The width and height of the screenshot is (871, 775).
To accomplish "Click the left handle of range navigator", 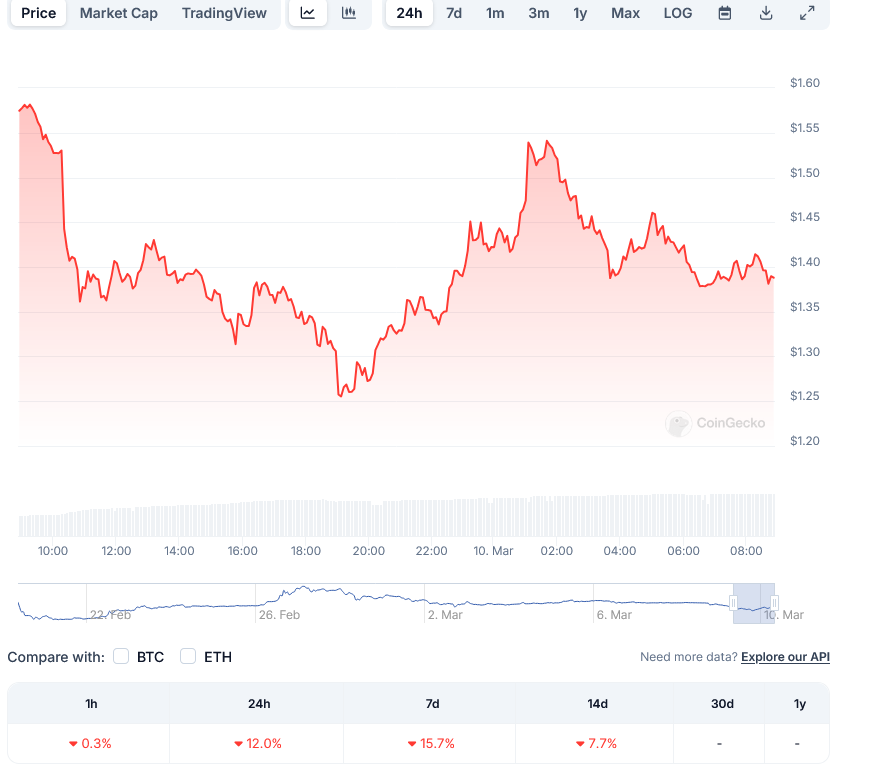I will click(733, 603).
